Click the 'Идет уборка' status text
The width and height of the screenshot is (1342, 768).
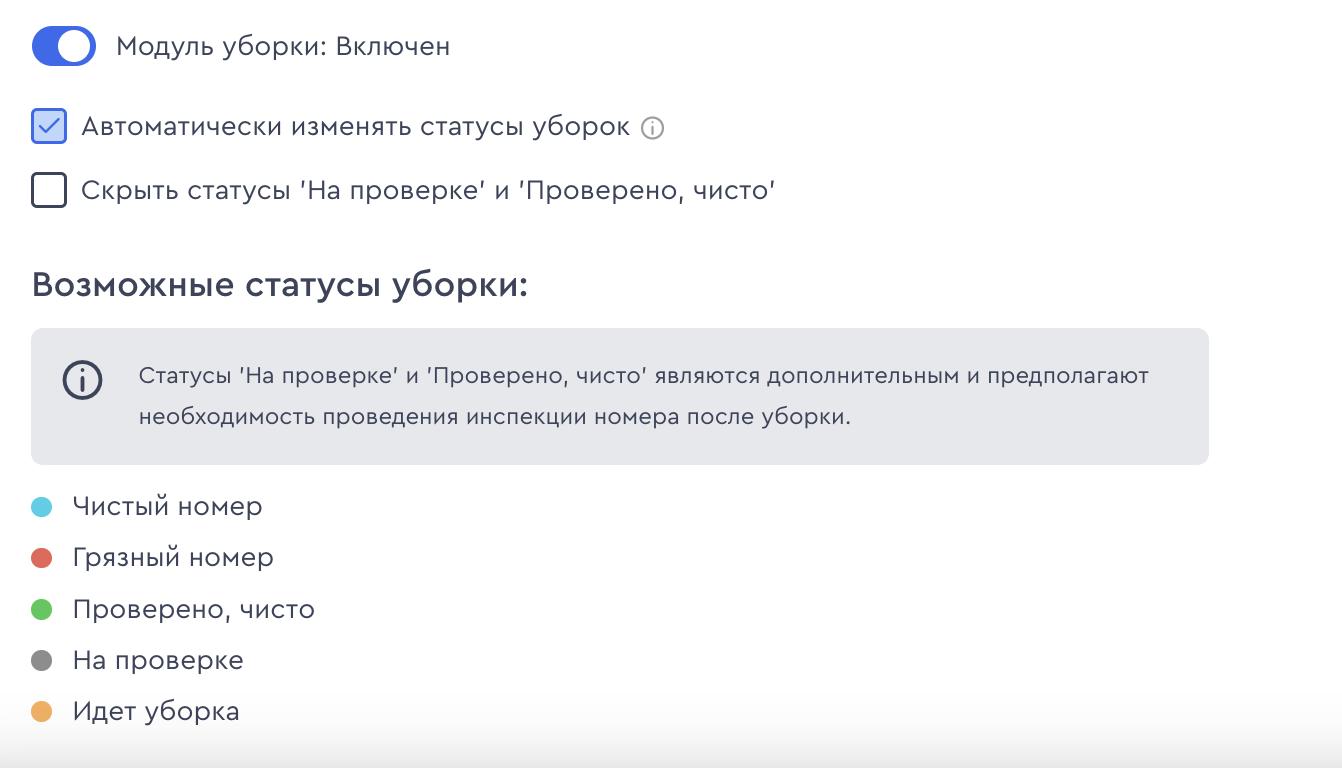click(156, 712)
